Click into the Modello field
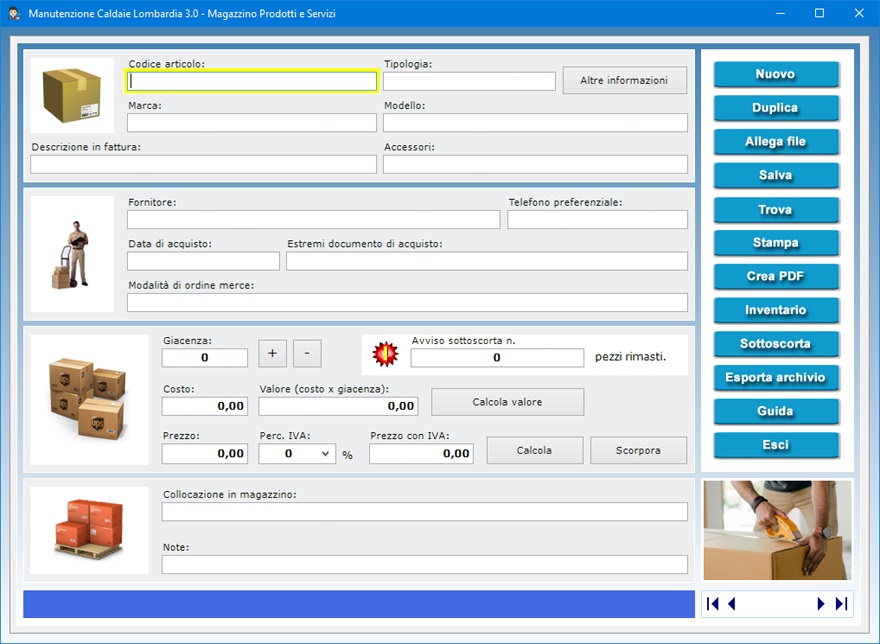880x644 pixels. (x=535, y=122)
